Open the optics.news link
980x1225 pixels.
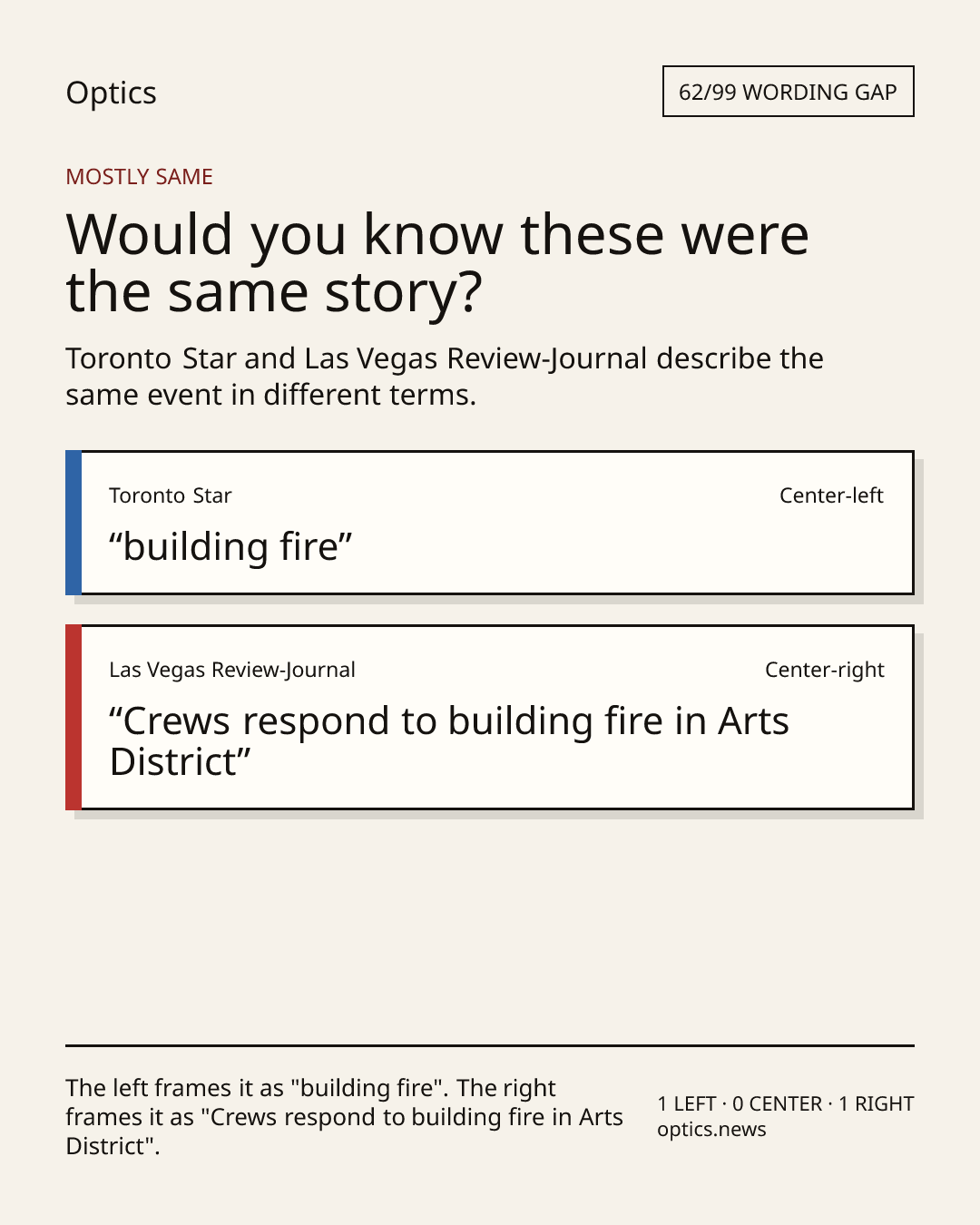coord(711,1130)
